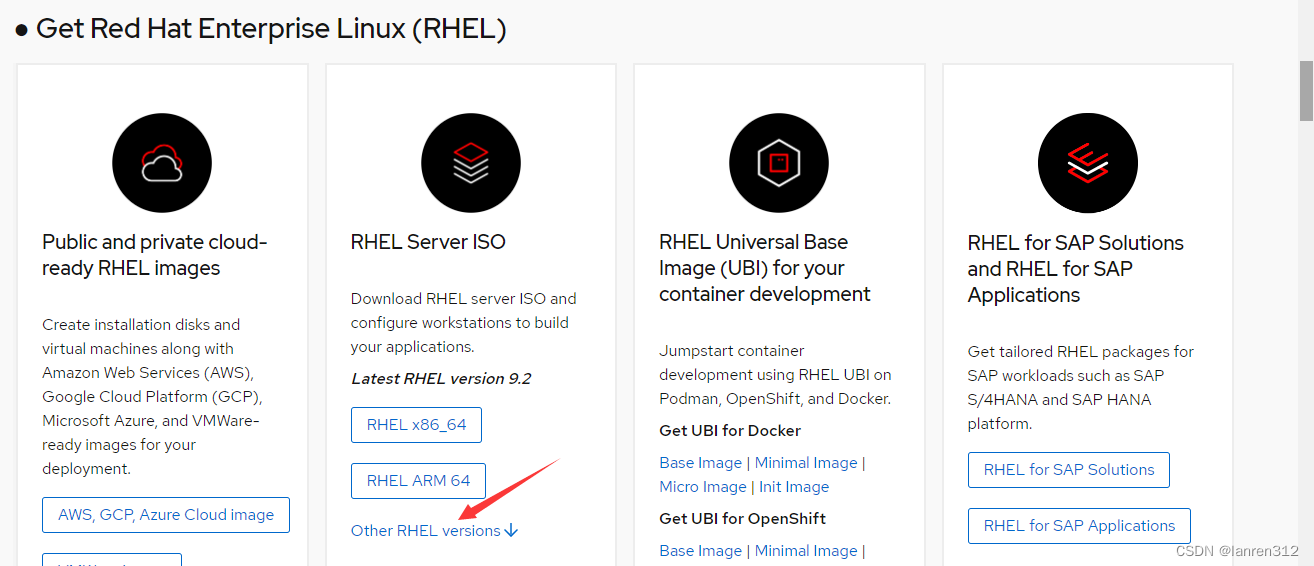1314x566 pixels.
Task: Click the Get UBI for OpenShift label
Action: pos(743,519)
